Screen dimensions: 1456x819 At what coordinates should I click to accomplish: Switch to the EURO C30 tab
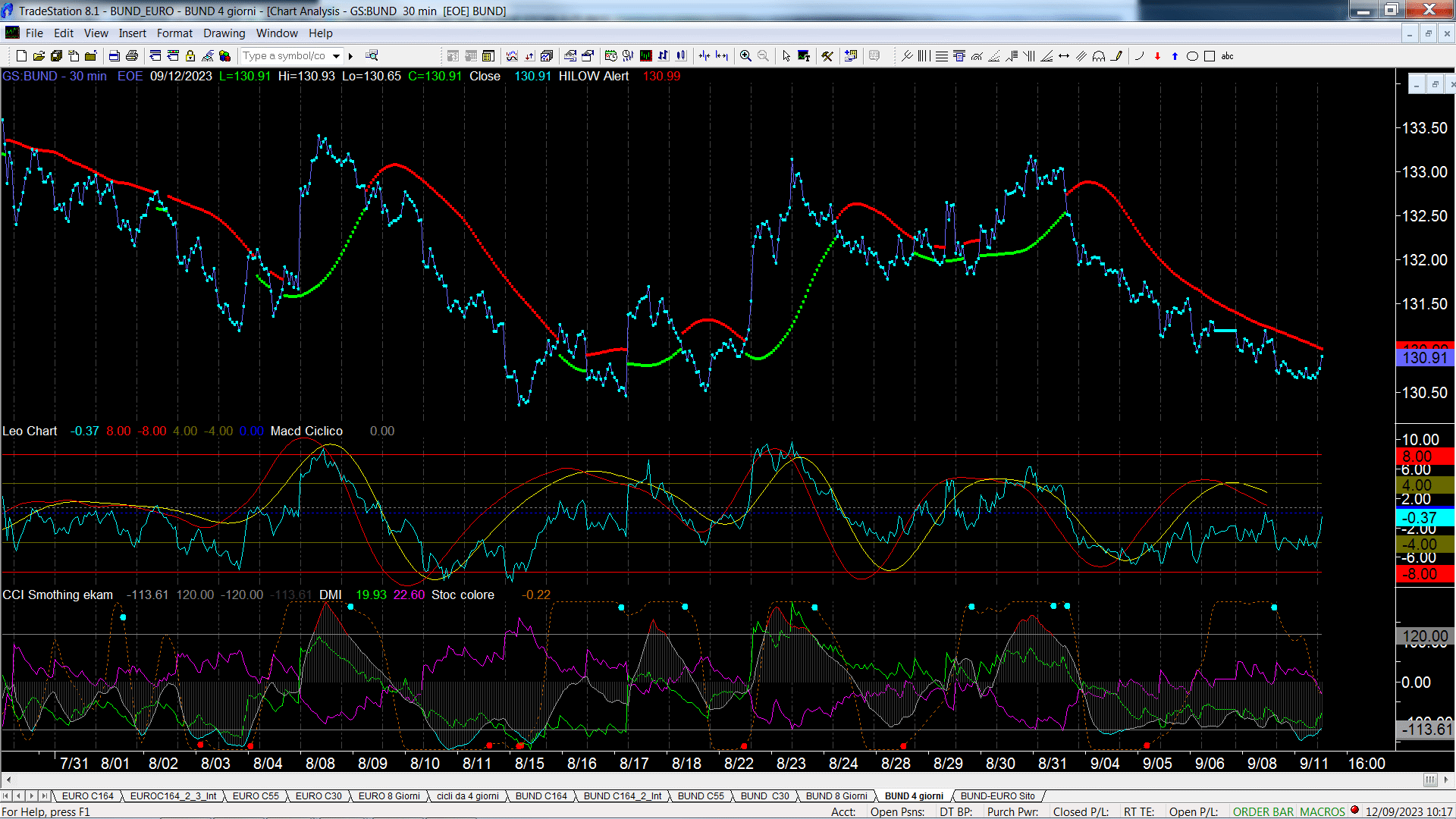tap(318, 795)
